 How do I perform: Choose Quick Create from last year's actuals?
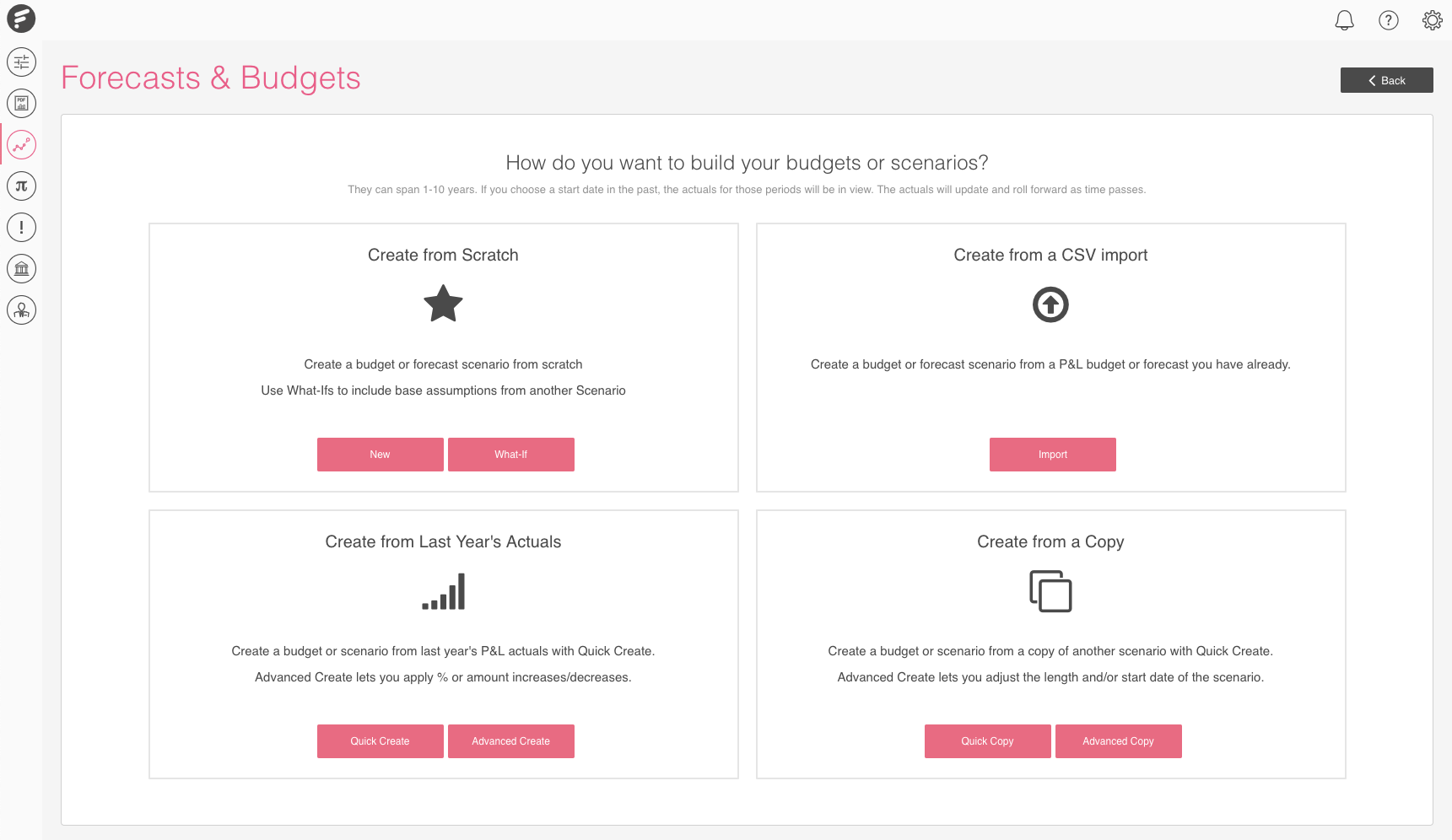380,741
